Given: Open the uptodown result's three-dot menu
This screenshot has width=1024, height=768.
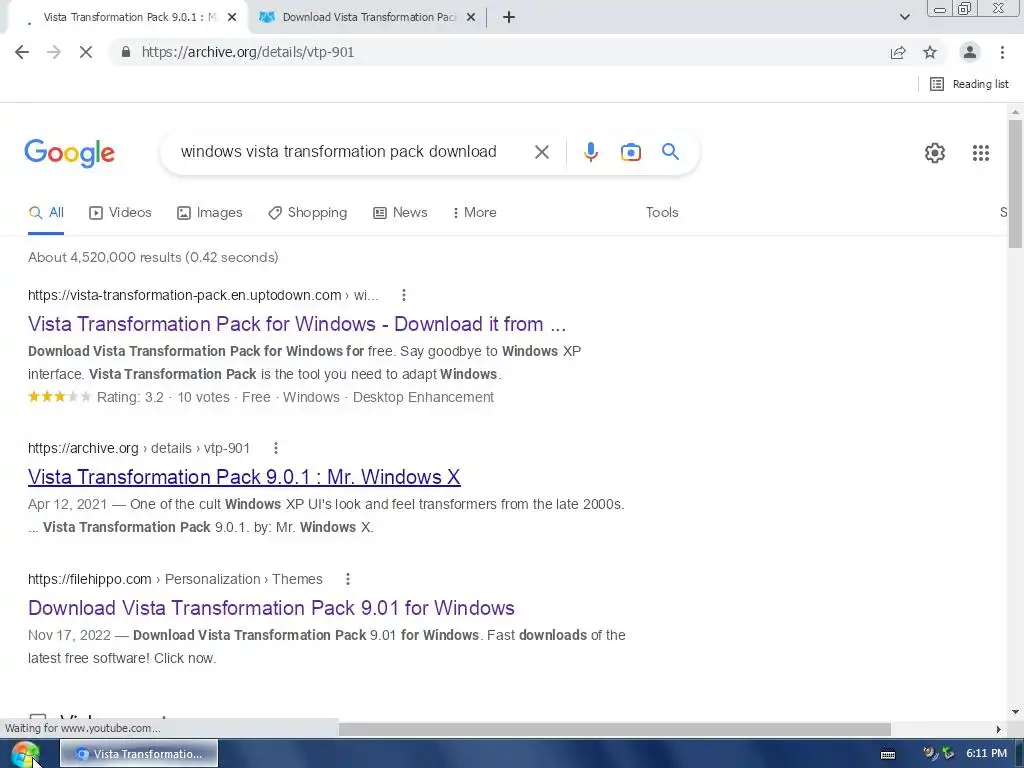Looking at the screenshot, I should coord(404,295).
